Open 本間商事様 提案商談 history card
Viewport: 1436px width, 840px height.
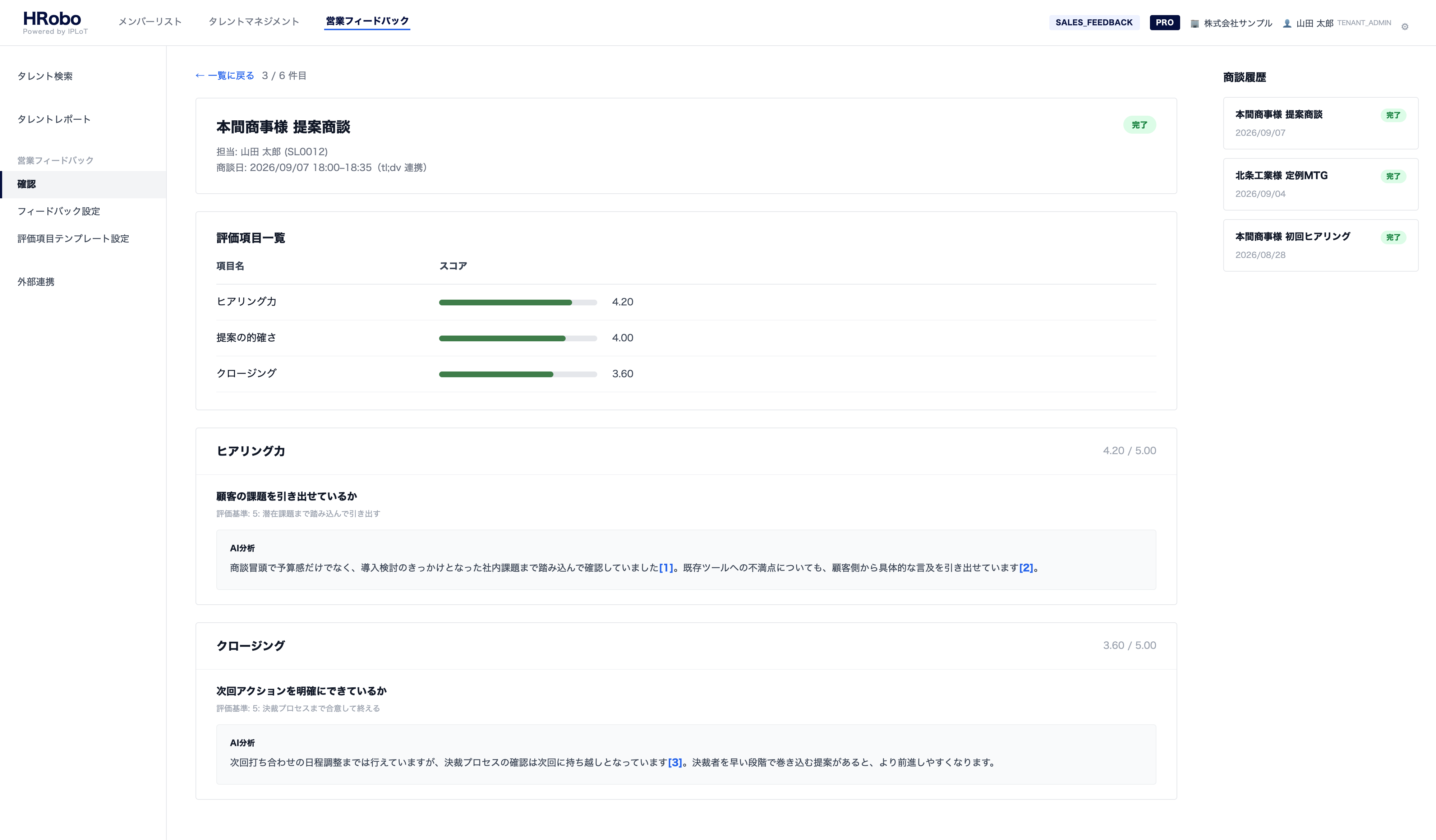pos(1320,123)
